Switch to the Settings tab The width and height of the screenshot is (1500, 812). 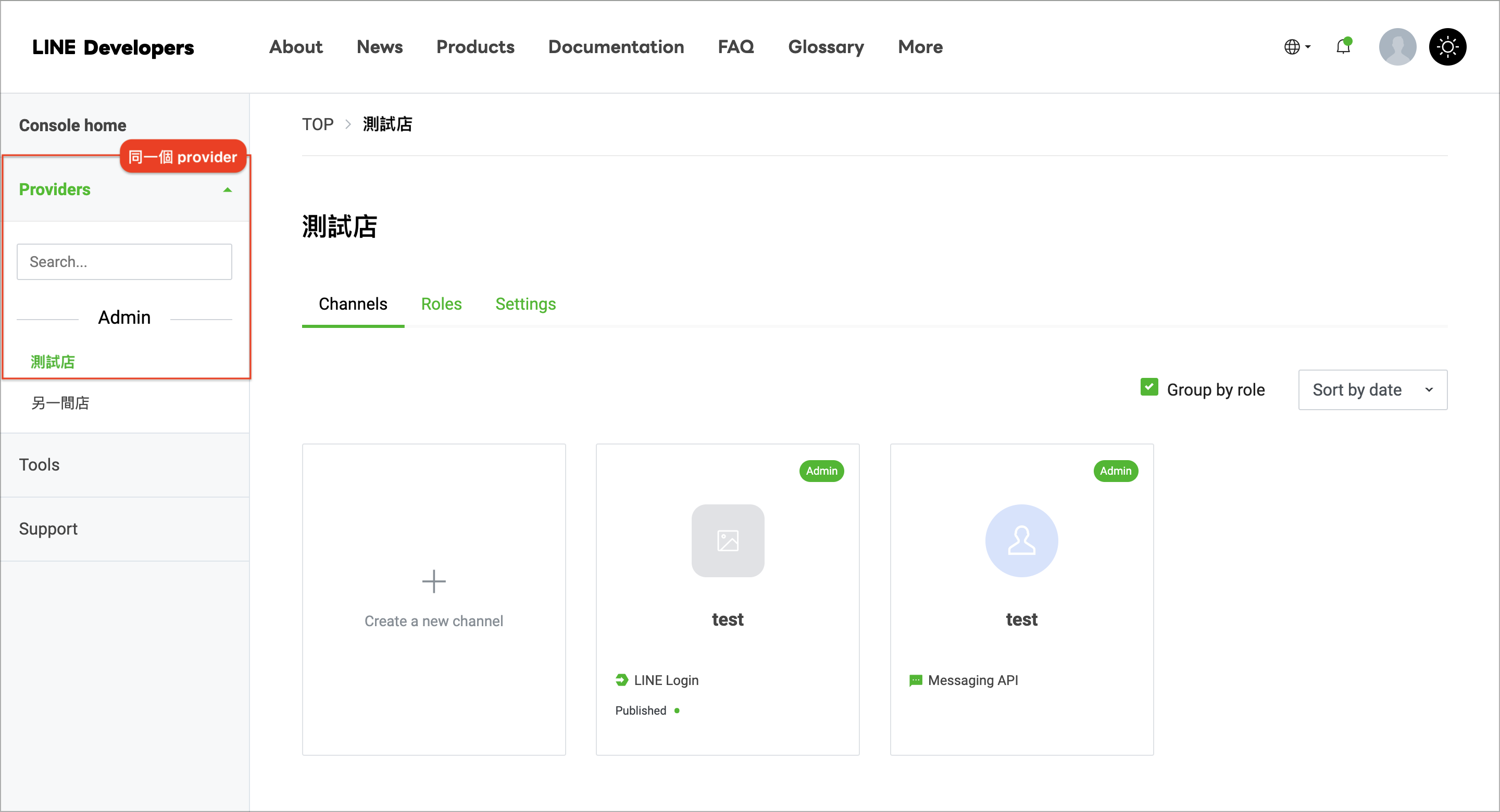525,304
